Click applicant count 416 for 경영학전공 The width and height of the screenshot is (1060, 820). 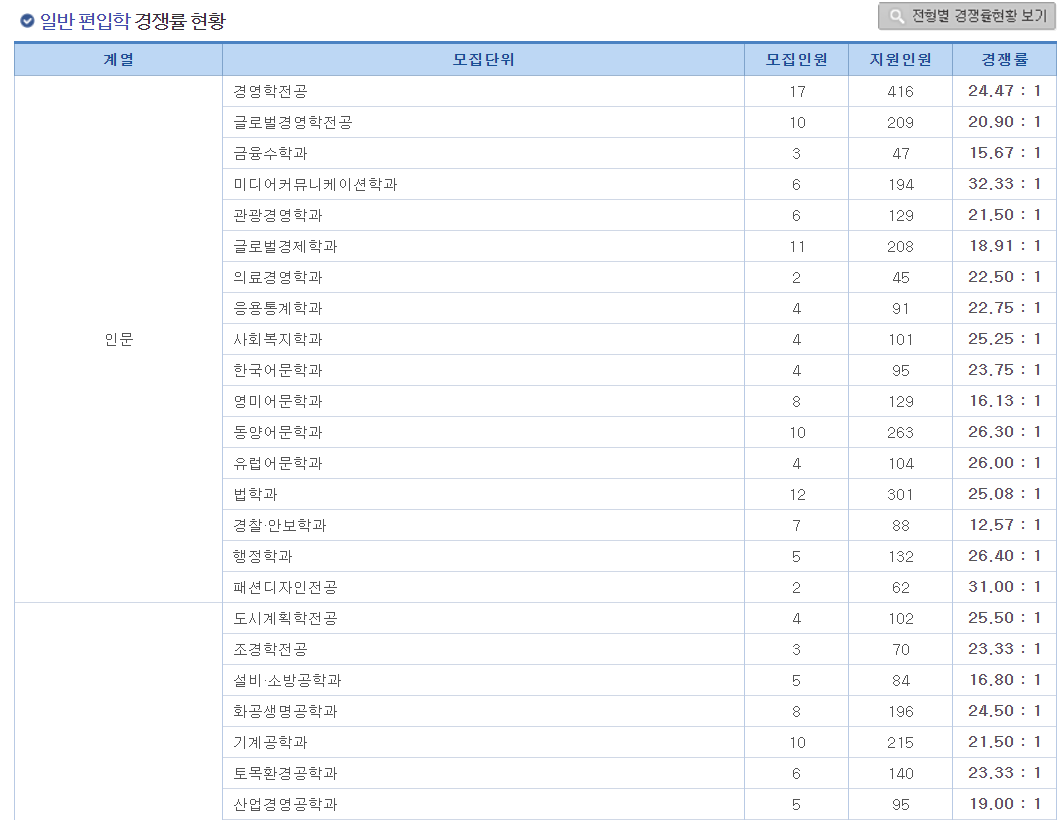(900, 91)
